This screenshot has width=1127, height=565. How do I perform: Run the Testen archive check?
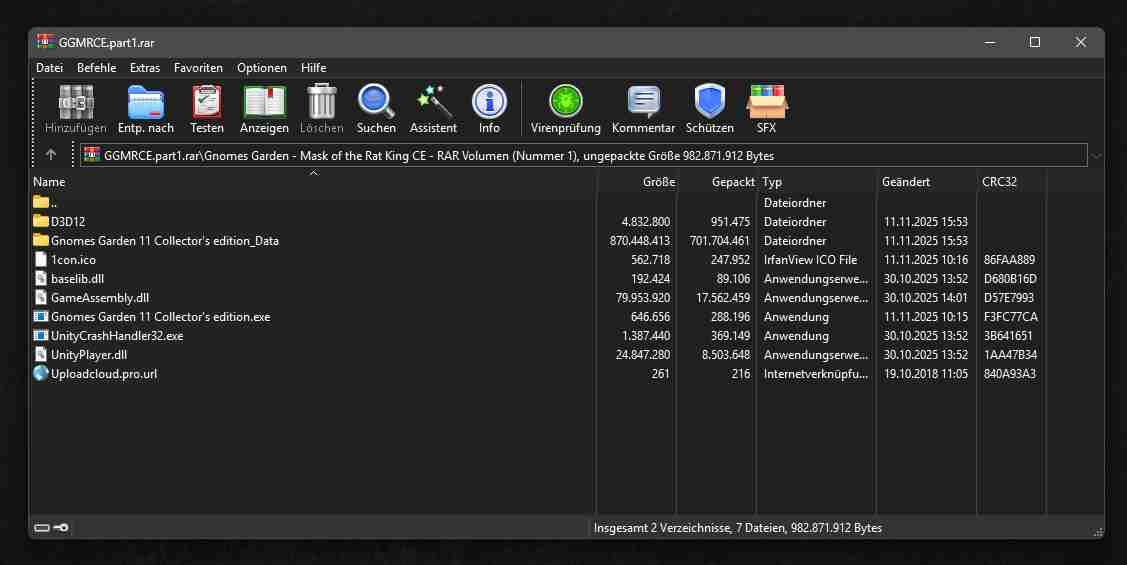207,102
